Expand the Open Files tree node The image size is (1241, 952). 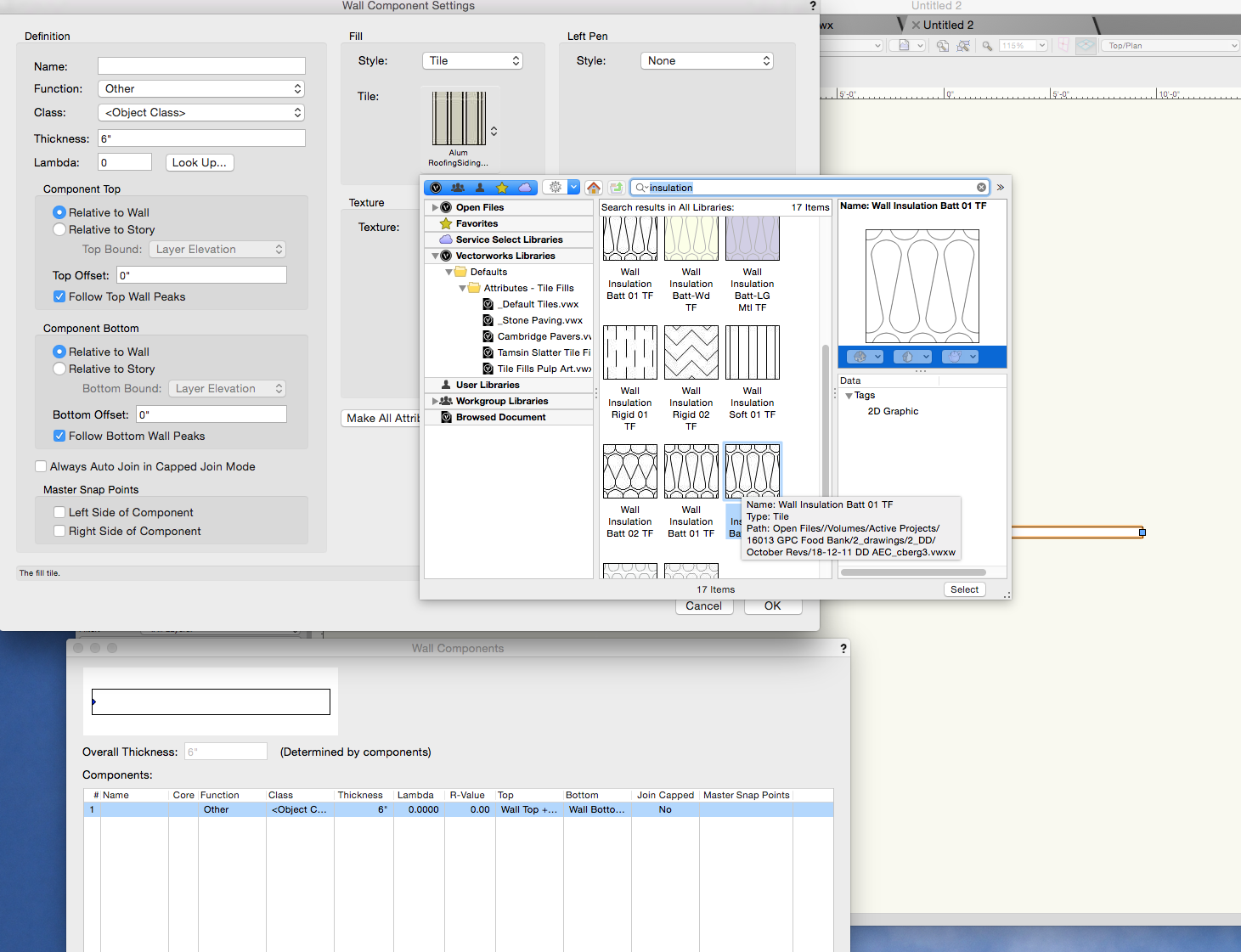[436, 207]
